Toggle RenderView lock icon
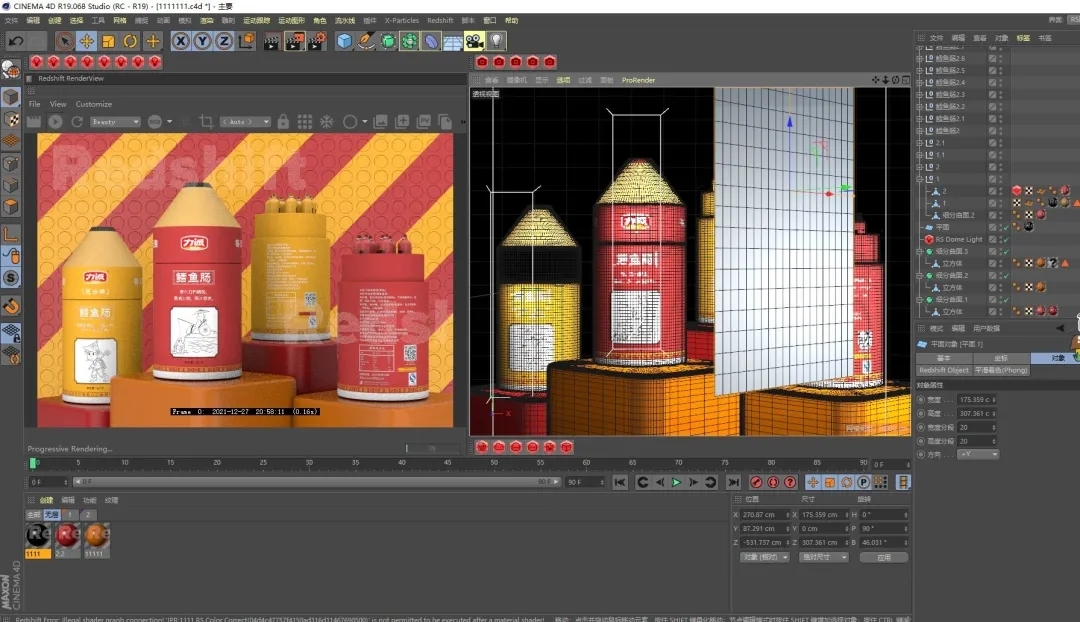 283,122
